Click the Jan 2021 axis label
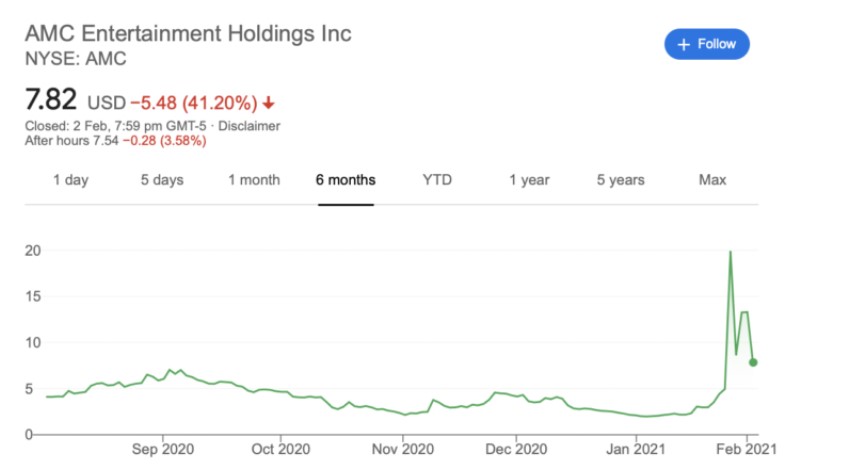 pyautogui.click(x=636, y=450)
